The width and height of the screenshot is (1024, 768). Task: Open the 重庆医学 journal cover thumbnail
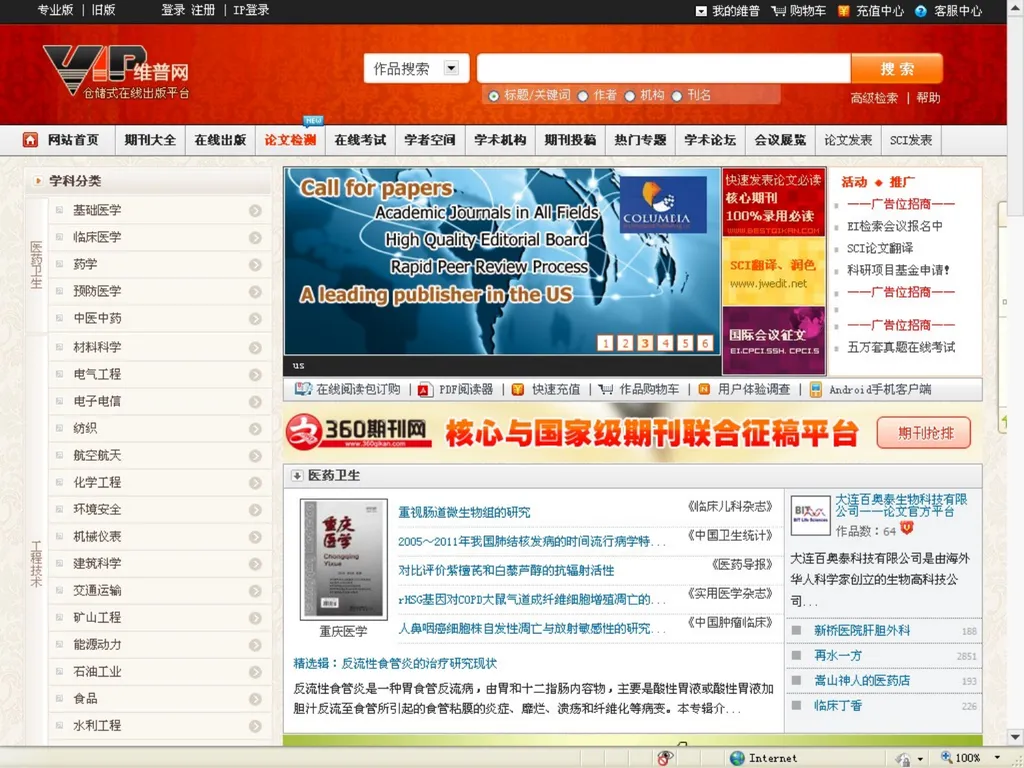(x=344, y=560)
